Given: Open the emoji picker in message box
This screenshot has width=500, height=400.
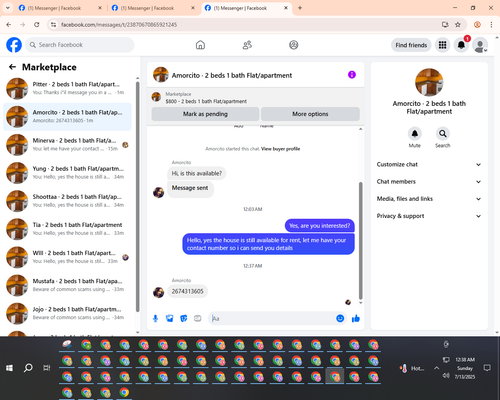Looking at the screenshot, I should (x=340, y=319).
